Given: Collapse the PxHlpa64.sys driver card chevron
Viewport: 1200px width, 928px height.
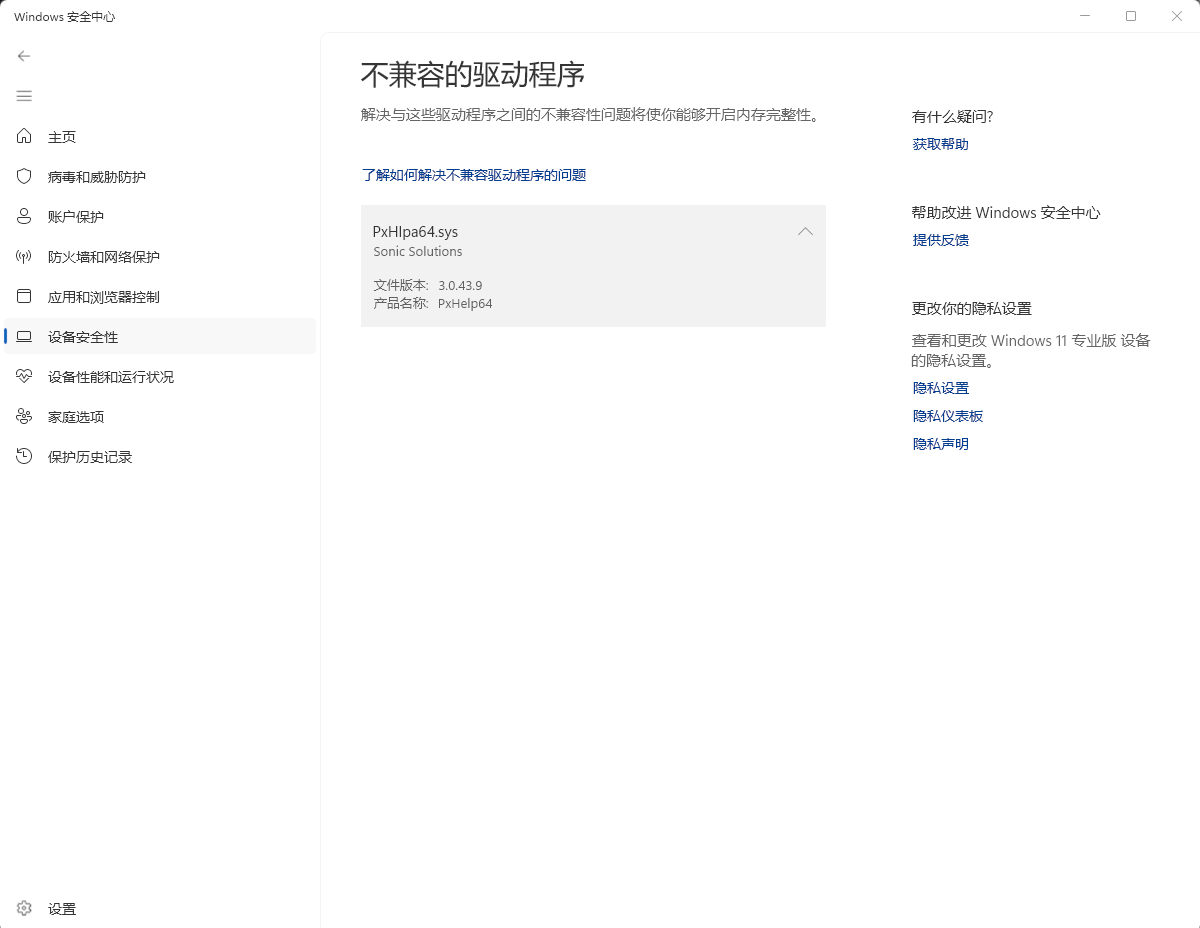Looking at the screenshot, I should coord(805,231).
